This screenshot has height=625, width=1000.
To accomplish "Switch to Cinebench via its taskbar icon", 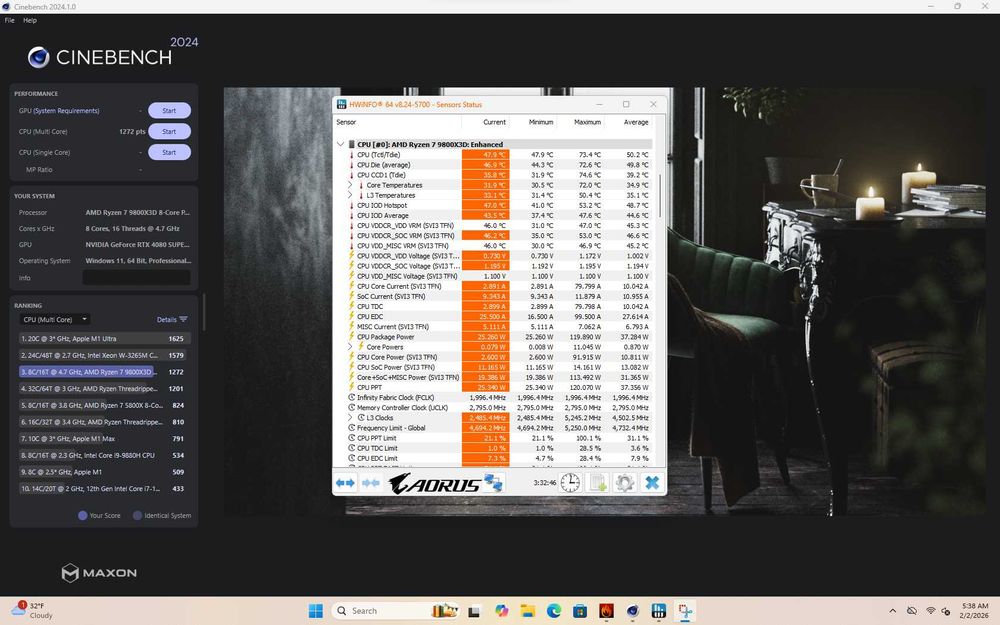I will point(632,611).
